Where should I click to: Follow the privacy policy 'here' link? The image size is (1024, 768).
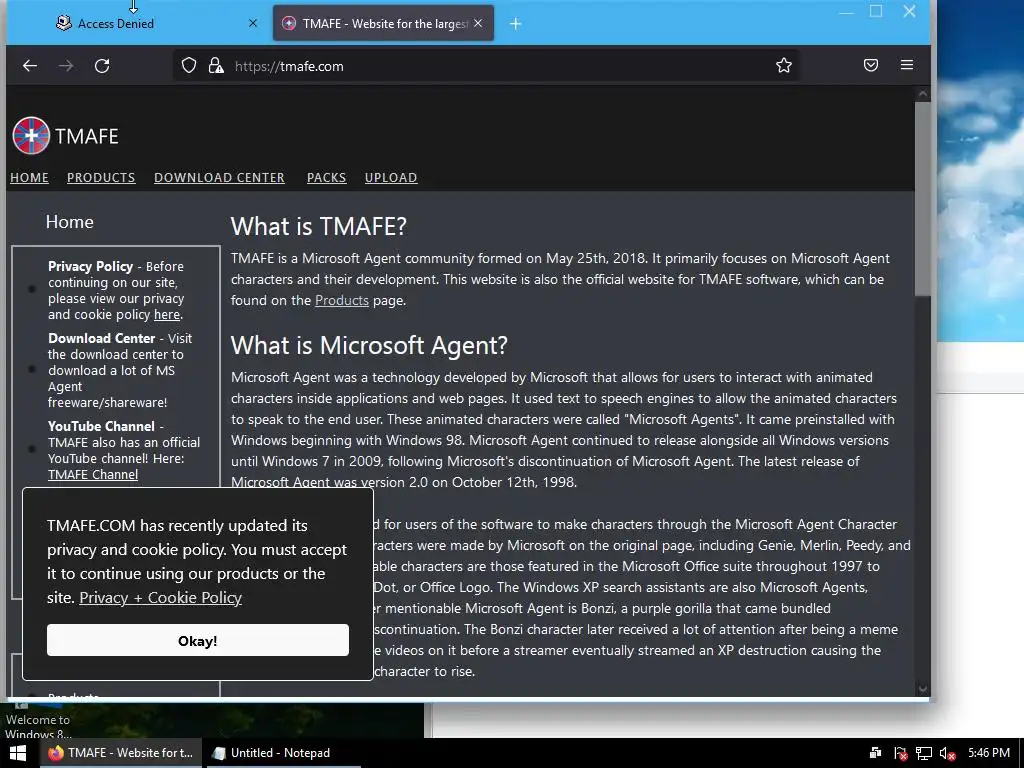point(167,315)
